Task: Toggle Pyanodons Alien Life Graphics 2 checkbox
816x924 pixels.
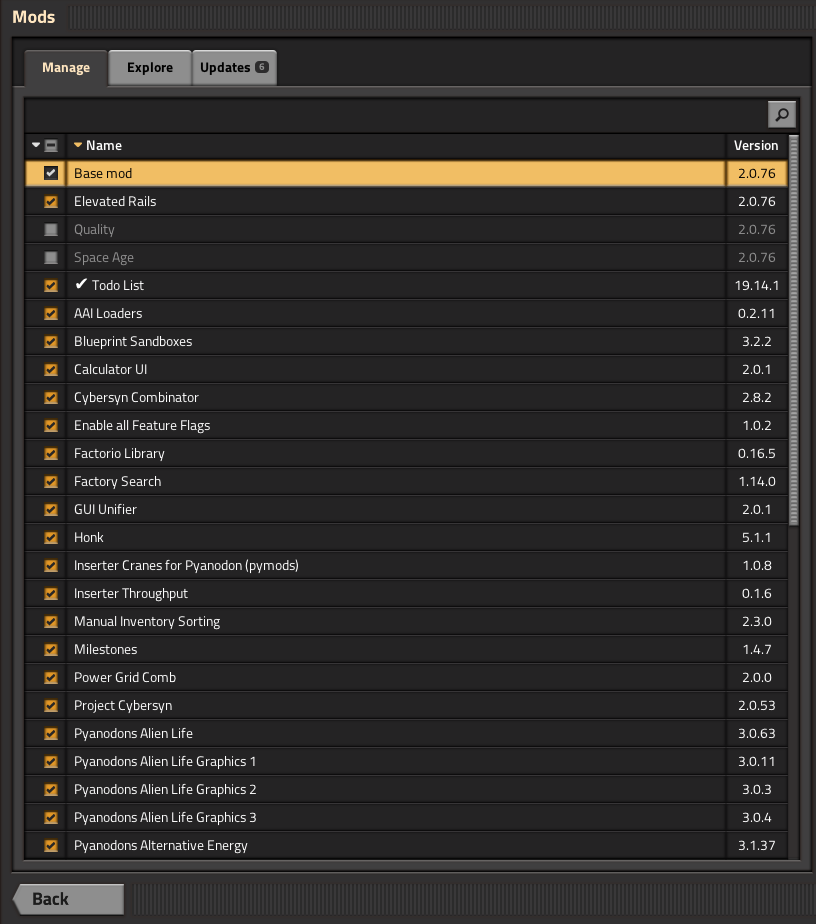Action: coord(51,789)
